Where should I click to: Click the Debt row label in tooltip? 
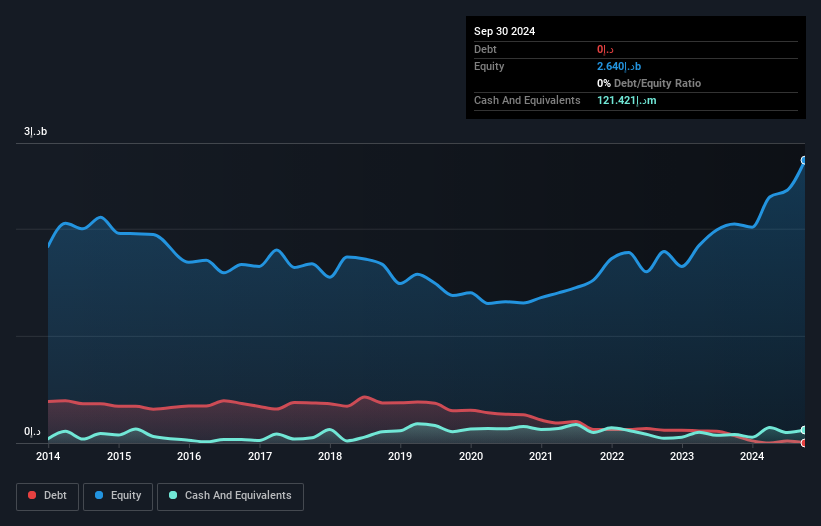[x=485, y=49]
